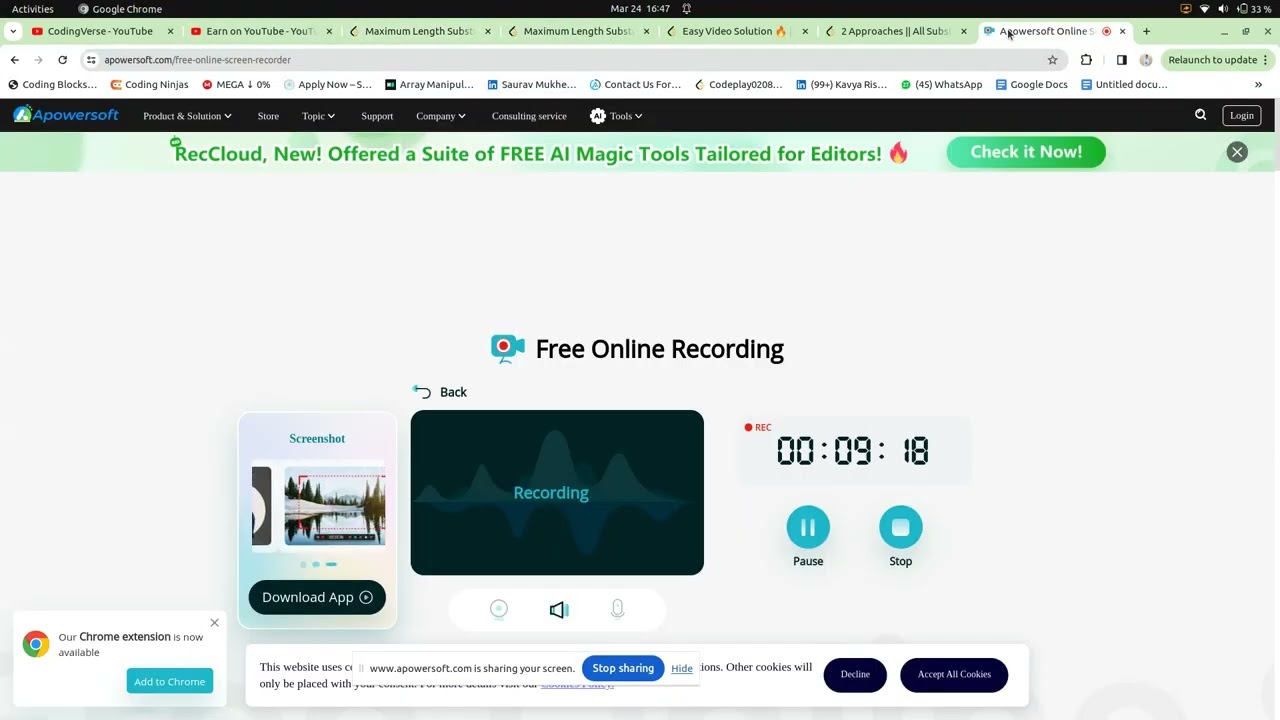Open the Array Manipul... bookmark
The image size is (1280, 720).
point(429,85)
